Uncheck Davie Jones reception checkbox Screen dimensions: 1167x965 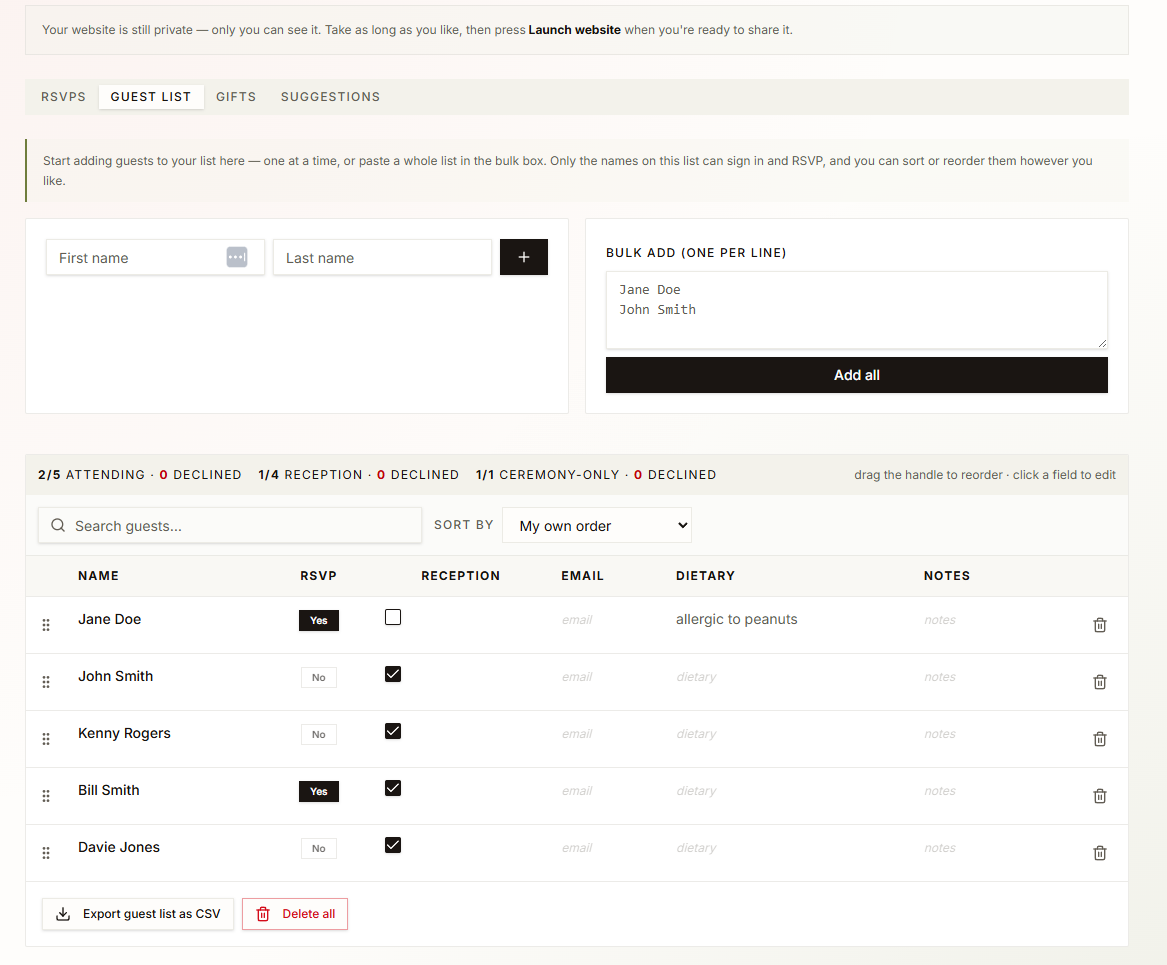(x=393, y=845)
